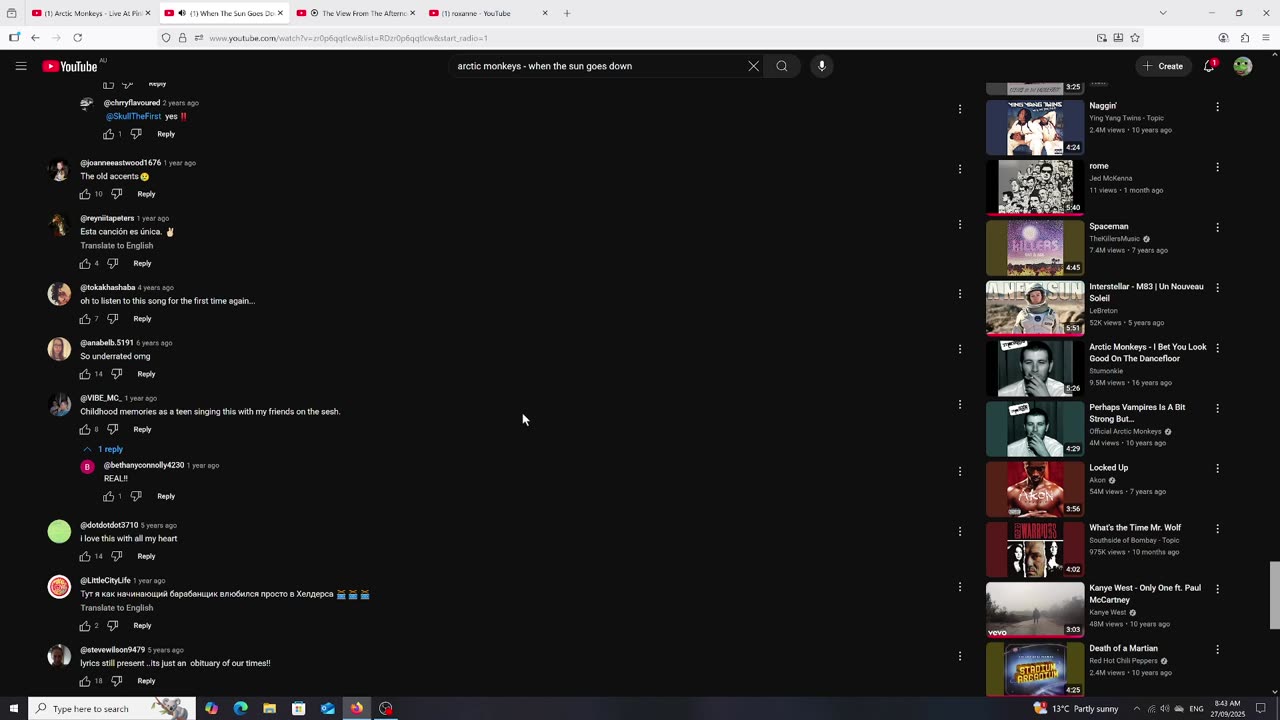Image resolution: width=1280 pixels, height=720 pixels.
Task: Translate @reyniitapeters comment to English
Action: click(x=117, y=245)
